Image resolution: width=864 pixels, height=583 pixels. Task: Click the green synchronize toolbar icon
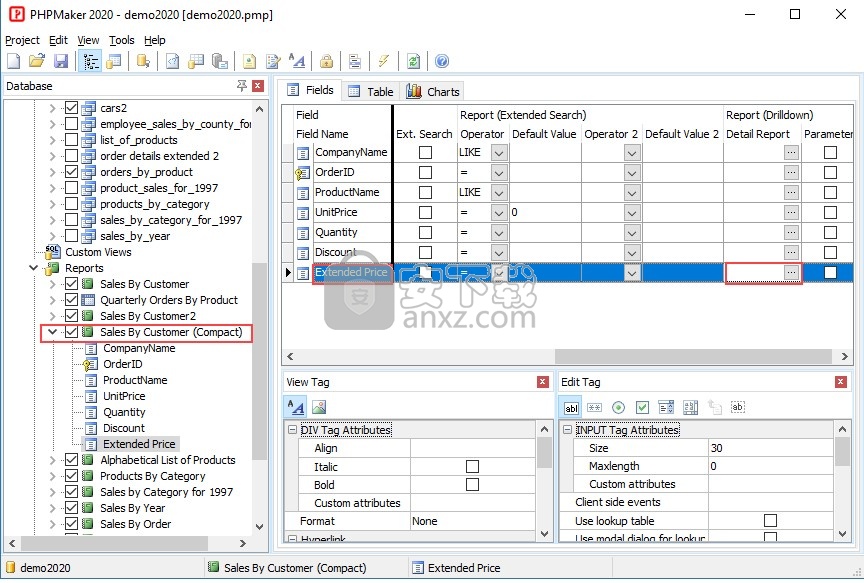coord(413,61)
